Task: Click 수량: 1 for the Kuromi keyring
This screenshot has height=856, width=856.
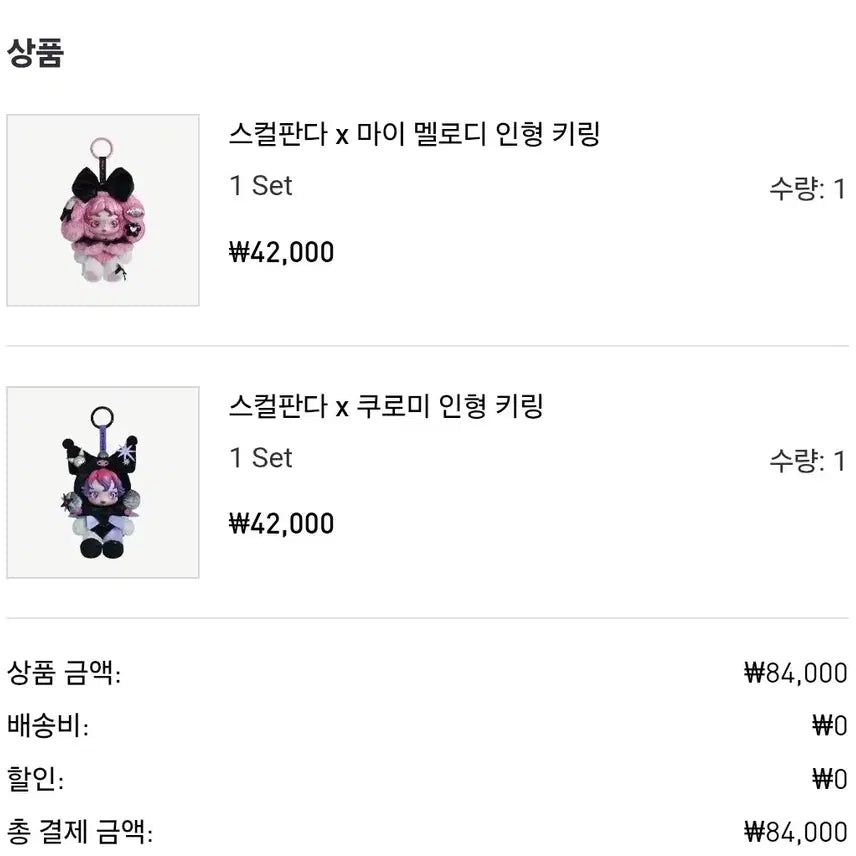Action: pos(807,460)
